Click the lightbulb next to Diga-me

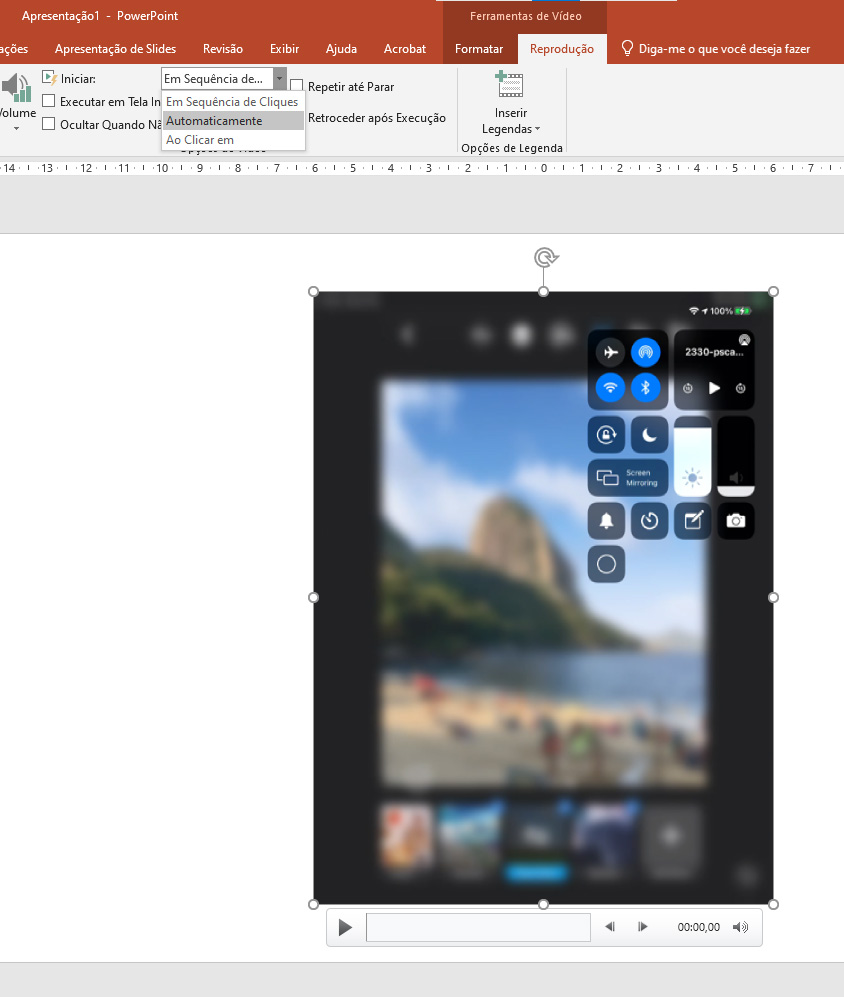click(627, 48)
